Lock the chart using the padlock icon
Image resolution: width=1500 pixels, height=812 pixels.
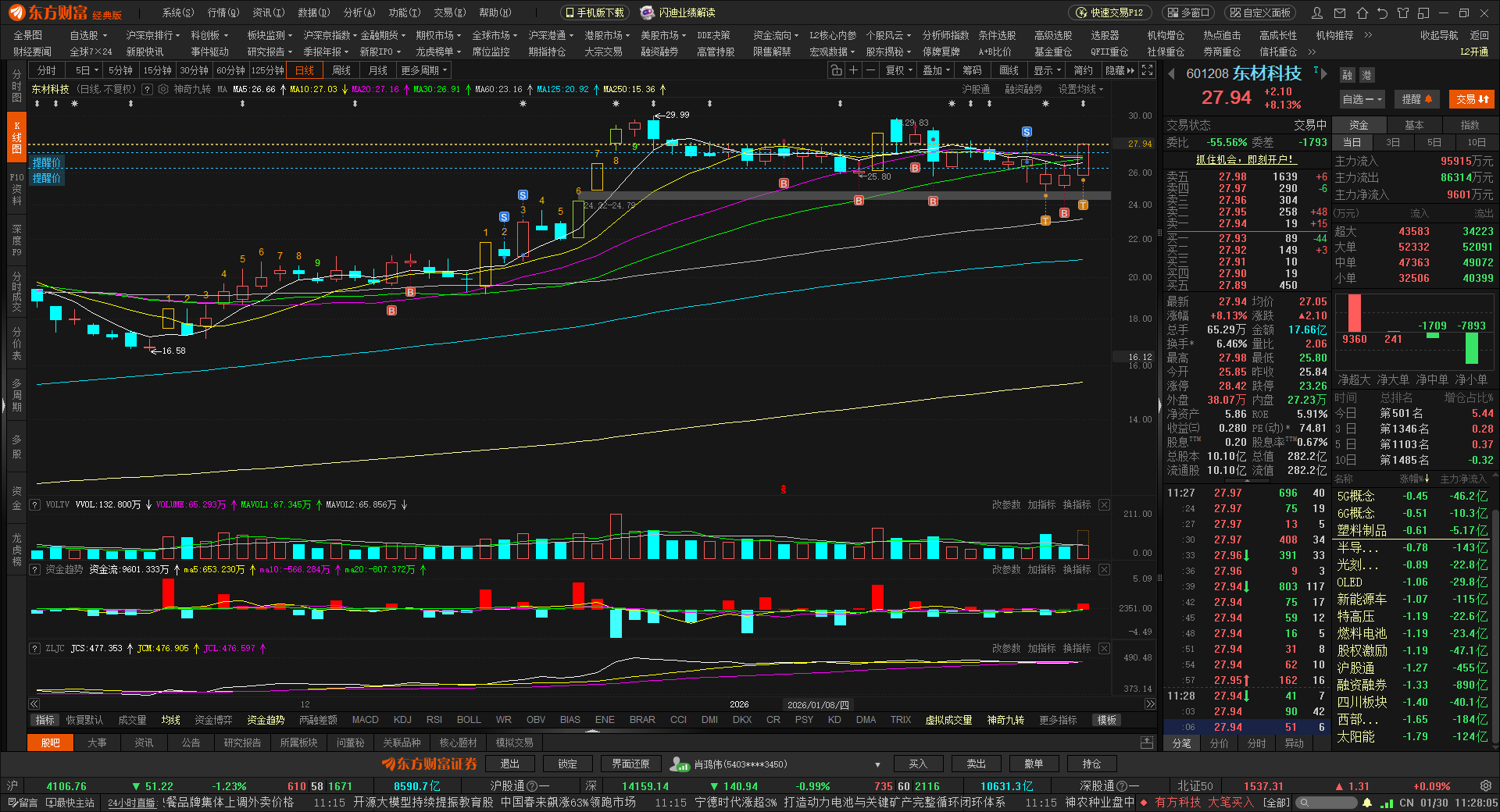click(836, 70)
